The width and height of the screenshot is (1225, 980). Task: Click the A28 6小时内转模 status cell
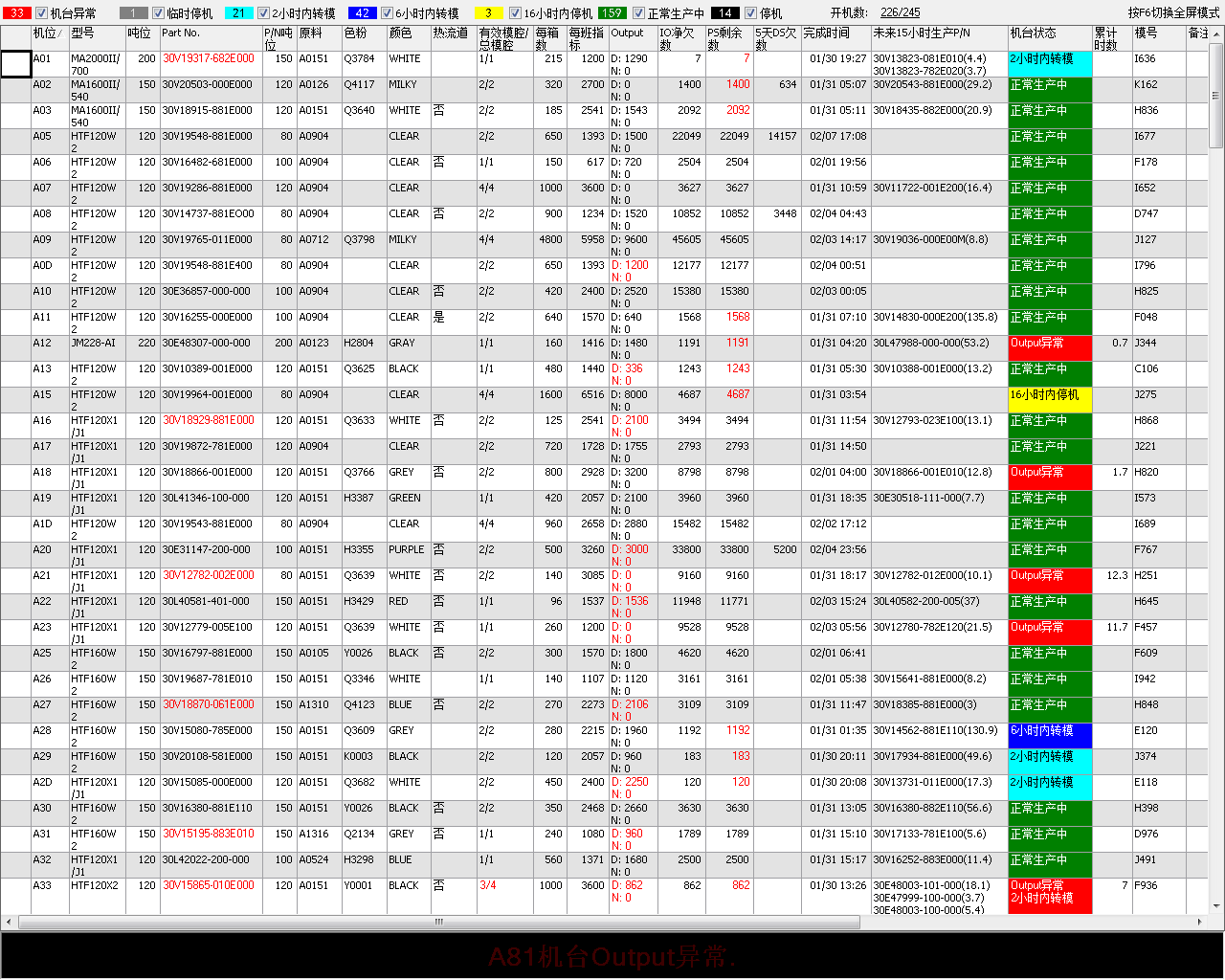[x=1050, y=736]
